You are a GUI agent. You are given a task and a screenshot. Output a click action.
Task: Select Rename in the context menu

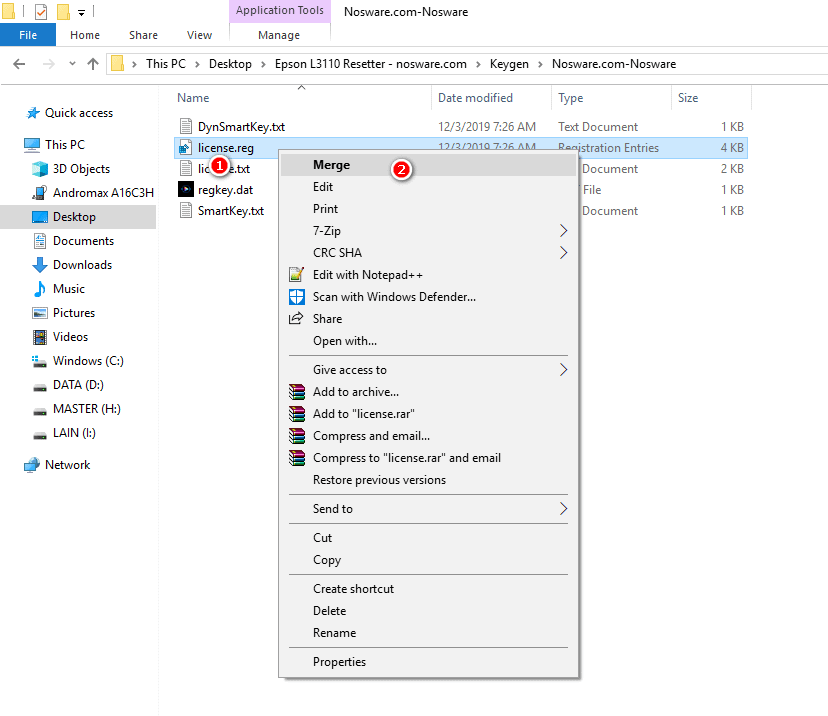[428, 633]
